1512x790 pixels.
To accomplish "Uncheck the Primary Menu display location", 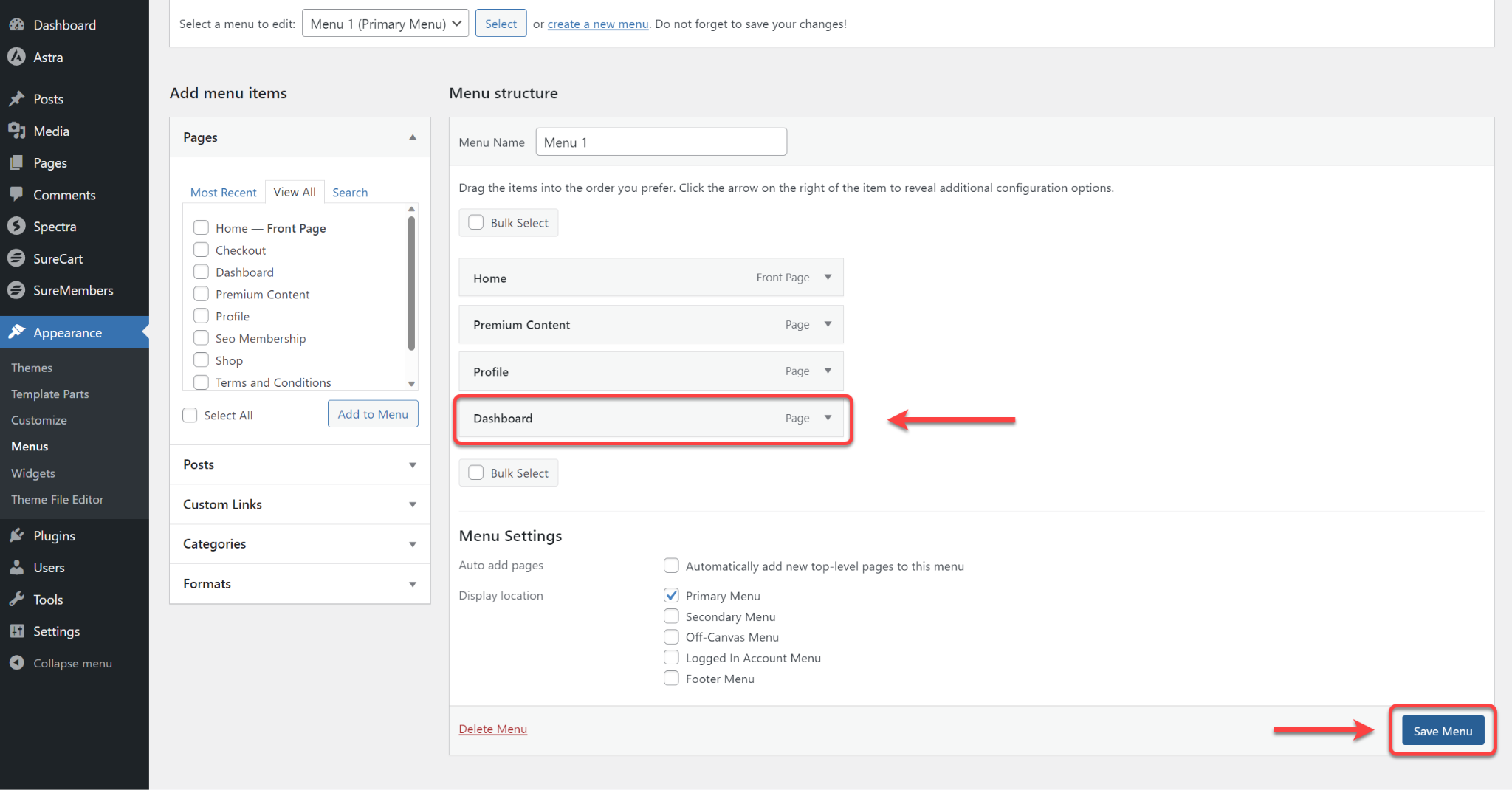I will click(671, 595).
